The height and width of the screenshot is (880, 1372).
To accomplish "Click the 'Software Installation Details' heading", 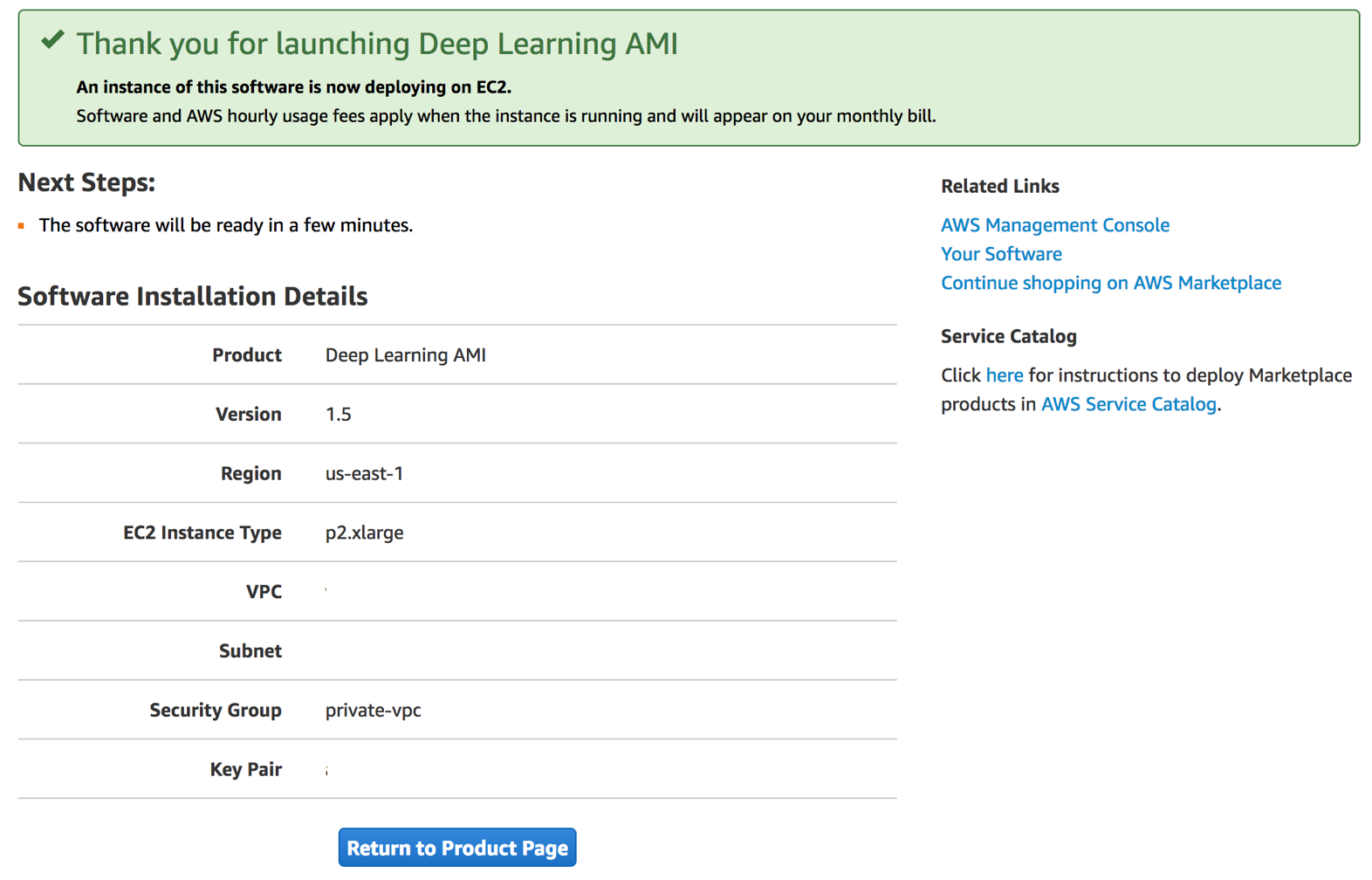I will [193, 296].
